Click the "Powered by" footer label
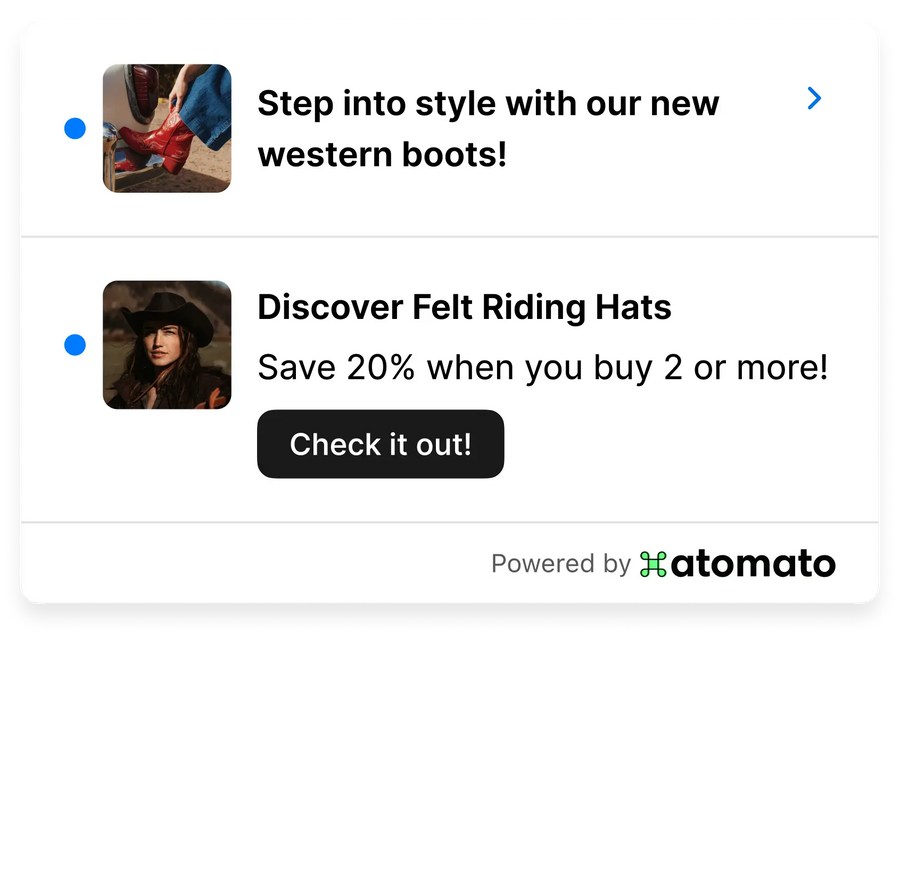The height and width of the screenshot is (886, 900). (561, 564)
